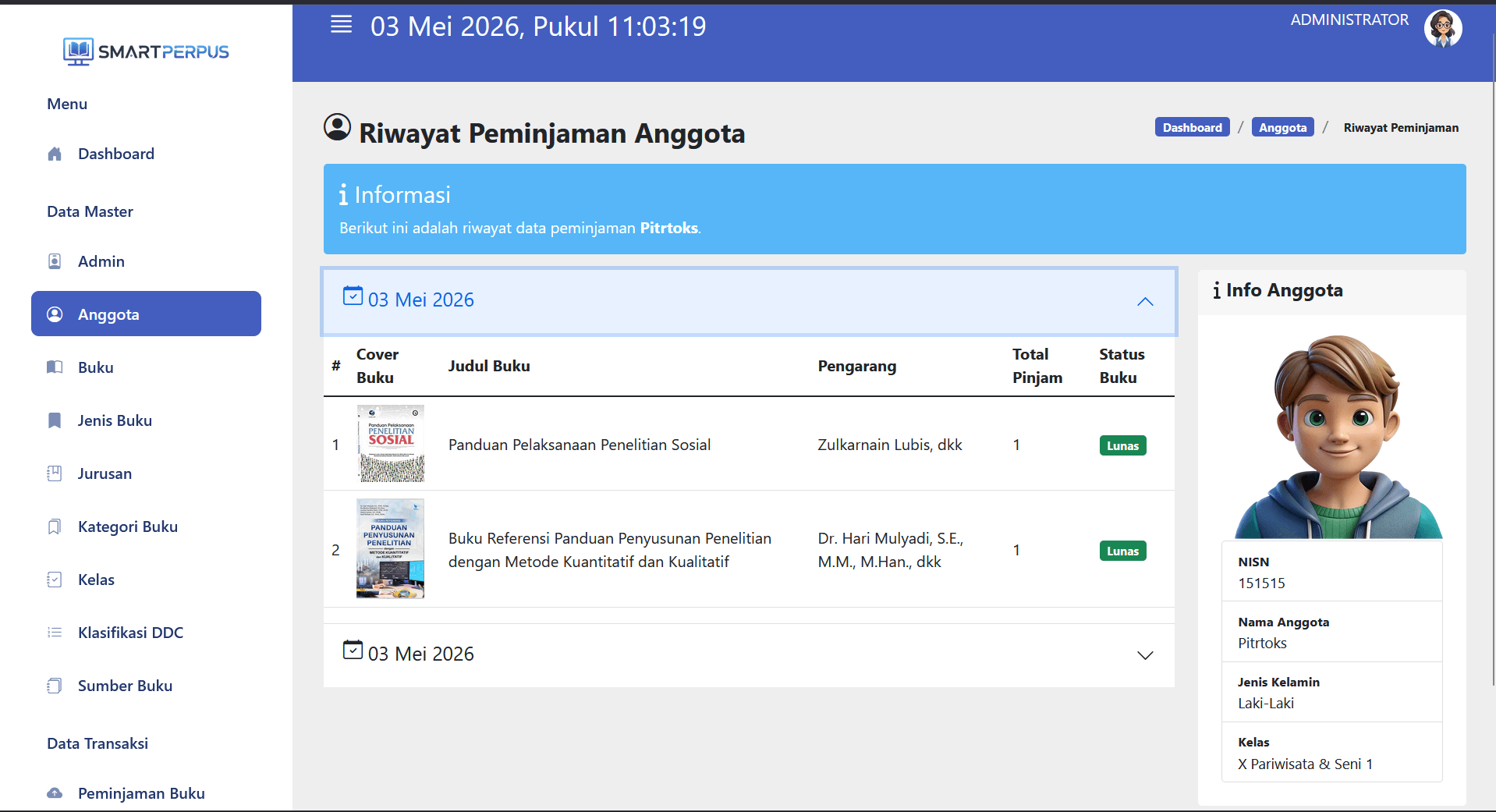1496x812 pixels.
Task: Click Lunas badge for Panduan Pelaksanaan Penelitian Sosial
Action: point(1122,445)
